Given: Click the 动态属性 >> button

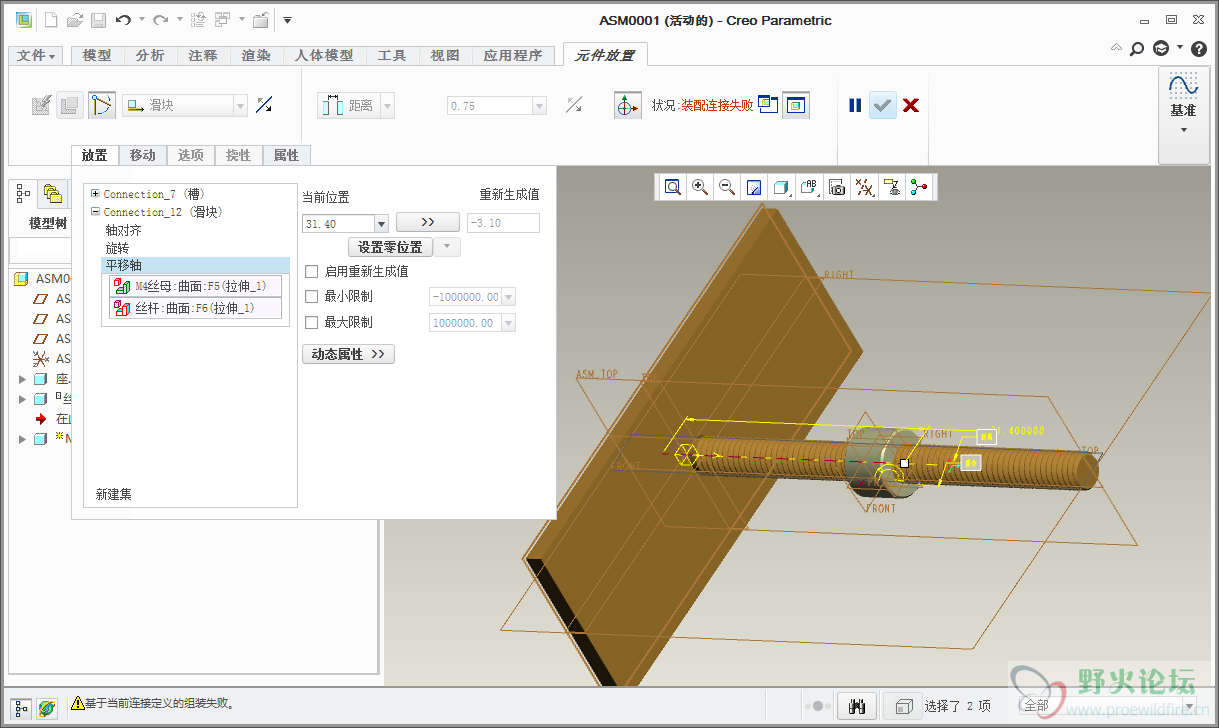Looking at the screenshot, I should (348, 354).
